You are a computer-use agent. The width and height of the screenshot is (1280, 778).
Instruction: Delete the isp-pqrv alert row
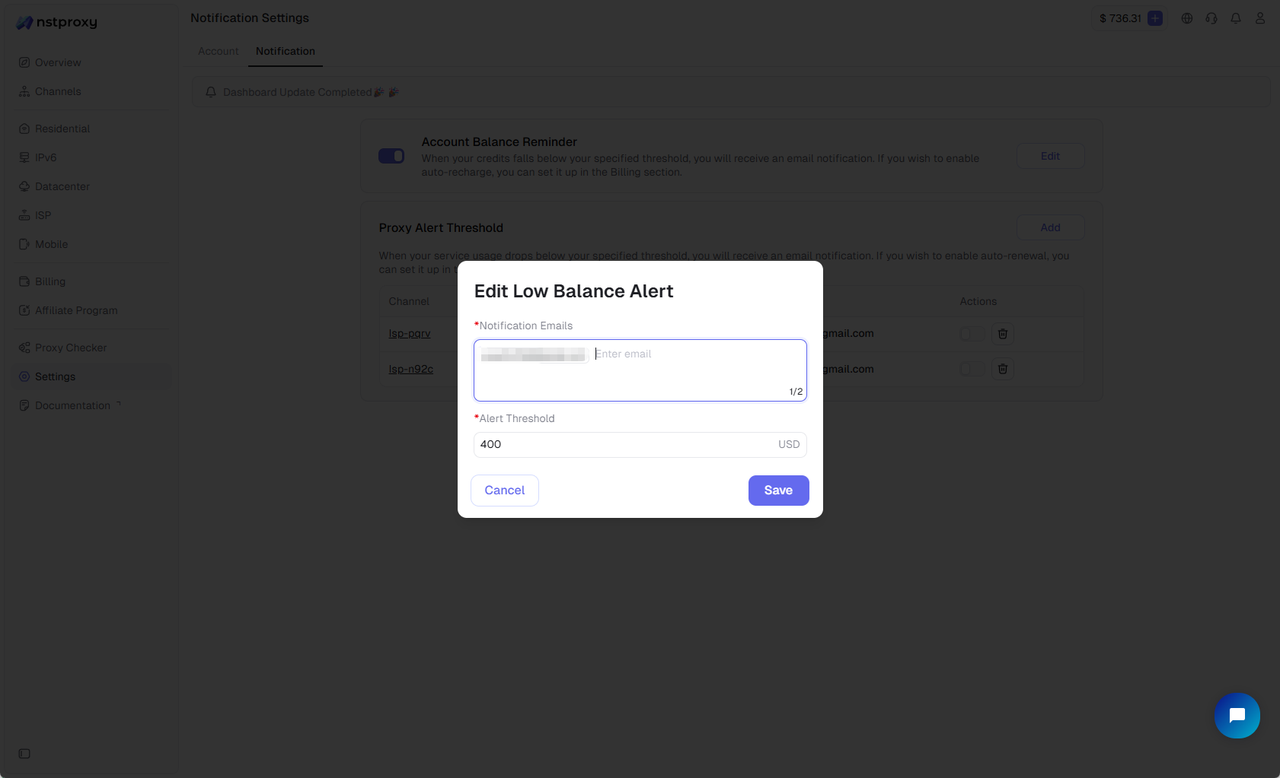1003,334
